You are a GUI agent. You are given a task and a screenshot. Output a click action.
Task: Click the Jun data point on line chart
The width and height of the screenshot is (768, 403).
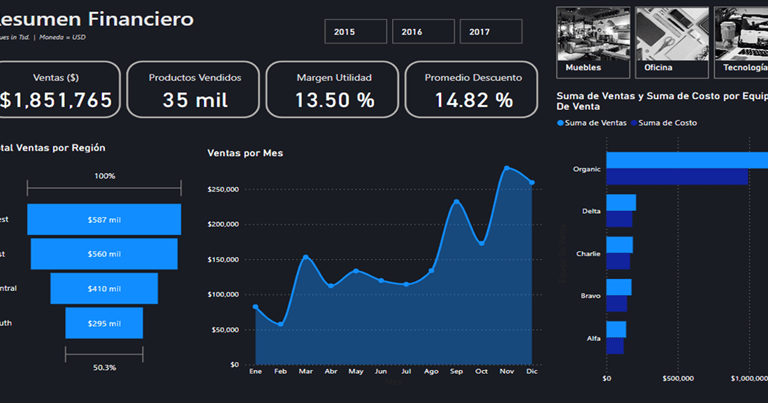click(x=381, y=281)
